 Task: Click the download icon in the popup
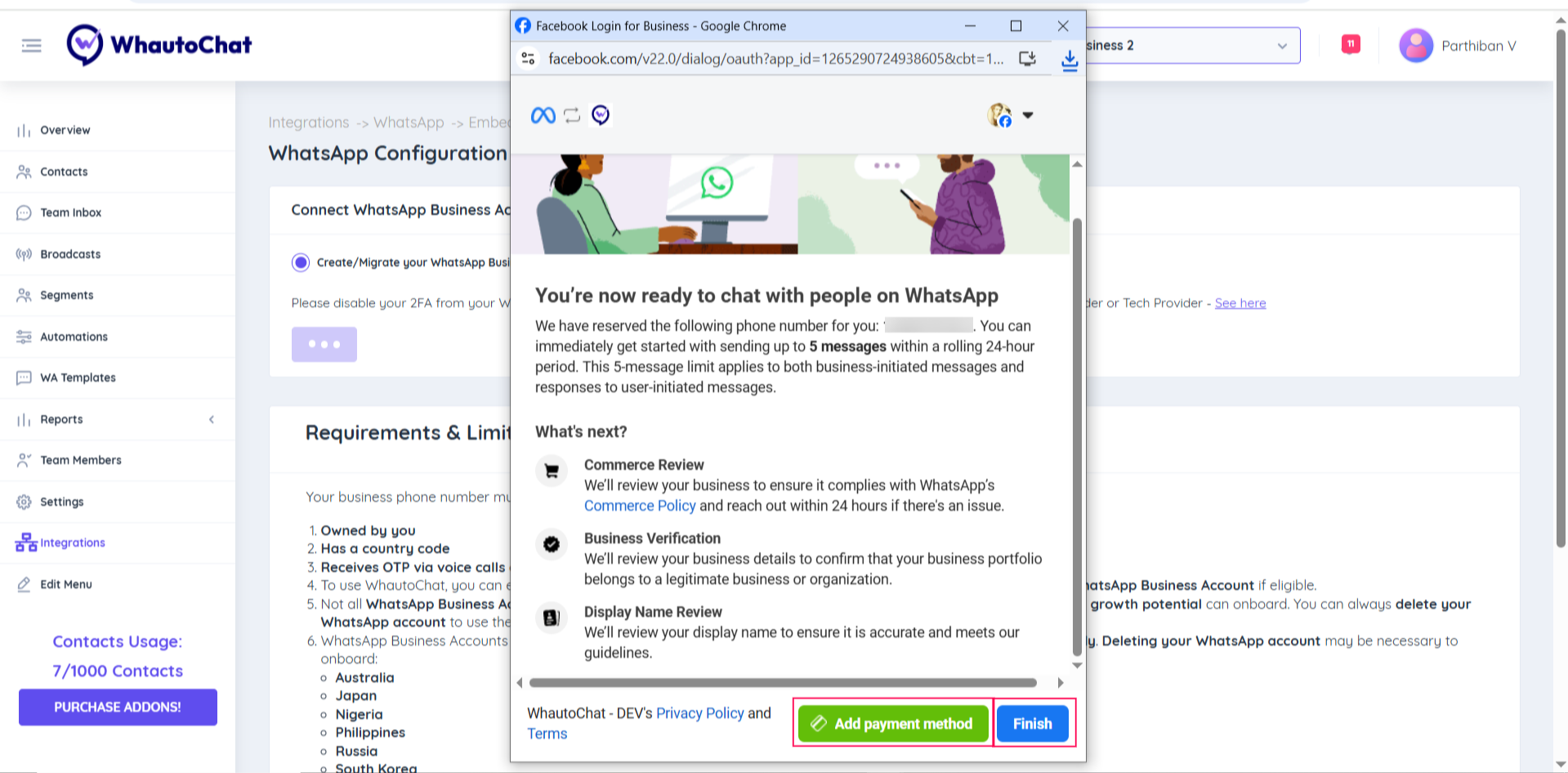coord(1069,60)
